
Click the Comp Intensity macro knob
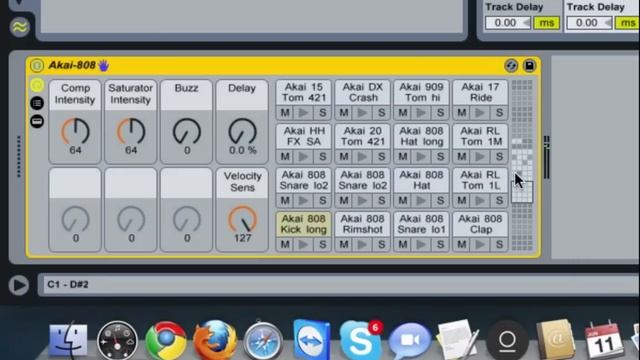(x=75, y=131)
